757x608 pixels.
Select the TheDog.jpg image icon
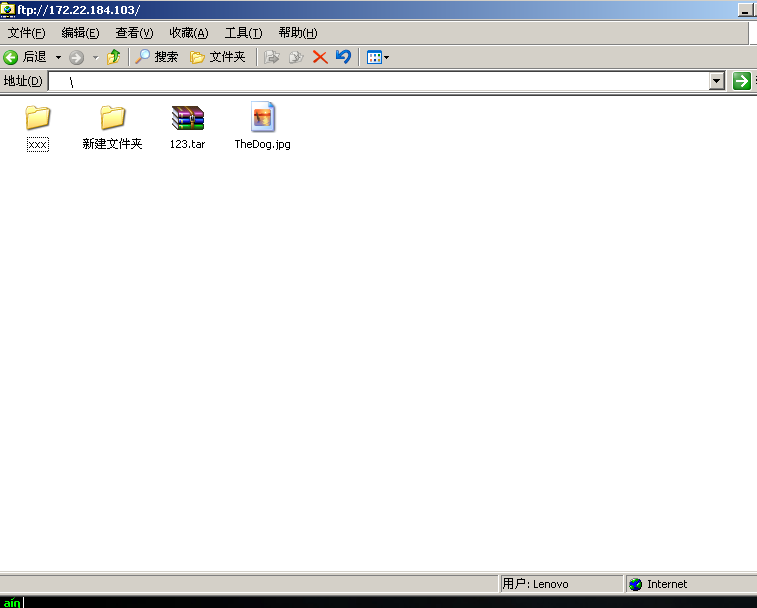263,117
